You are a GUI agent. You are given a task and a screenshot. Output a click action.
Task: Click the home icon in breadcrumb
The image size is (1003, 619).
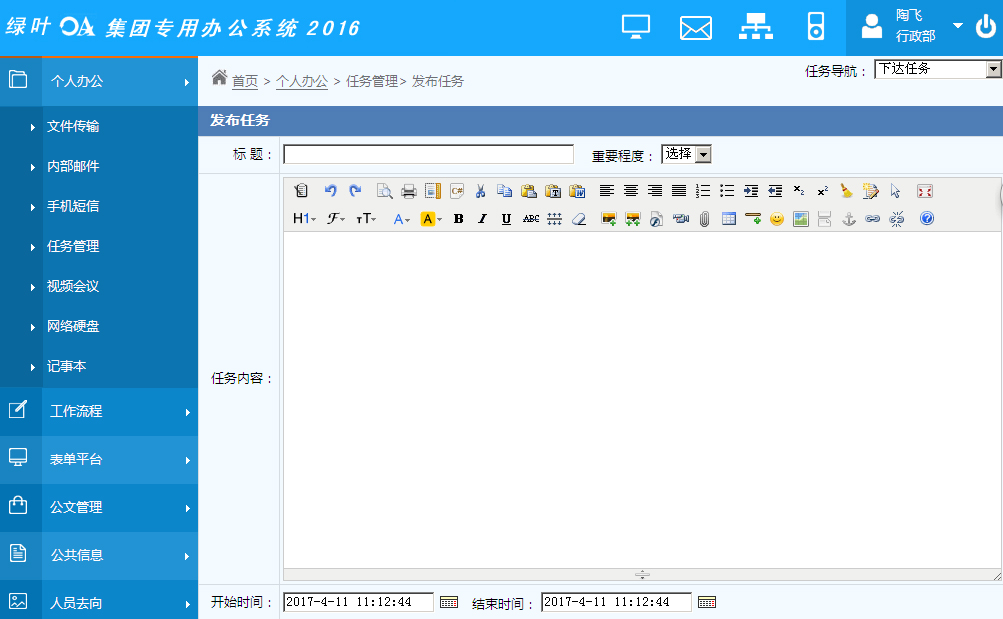tap(219, 77)
